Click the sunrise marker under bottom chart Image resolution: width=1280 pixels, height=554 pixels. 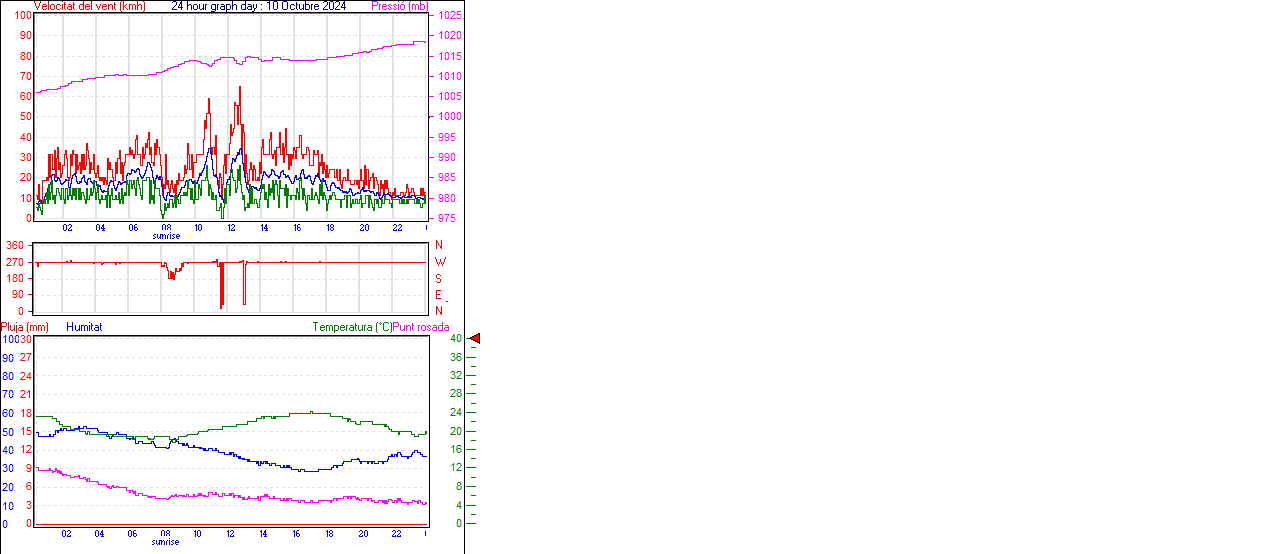coord(166,542)
